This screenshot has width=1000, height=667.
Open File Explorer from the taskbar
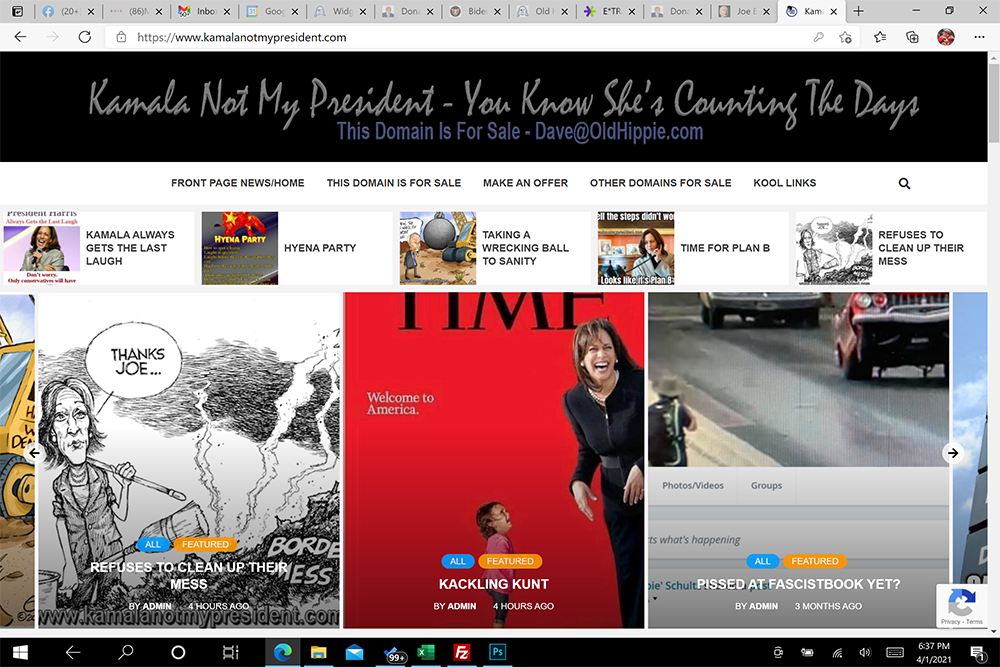318,652
